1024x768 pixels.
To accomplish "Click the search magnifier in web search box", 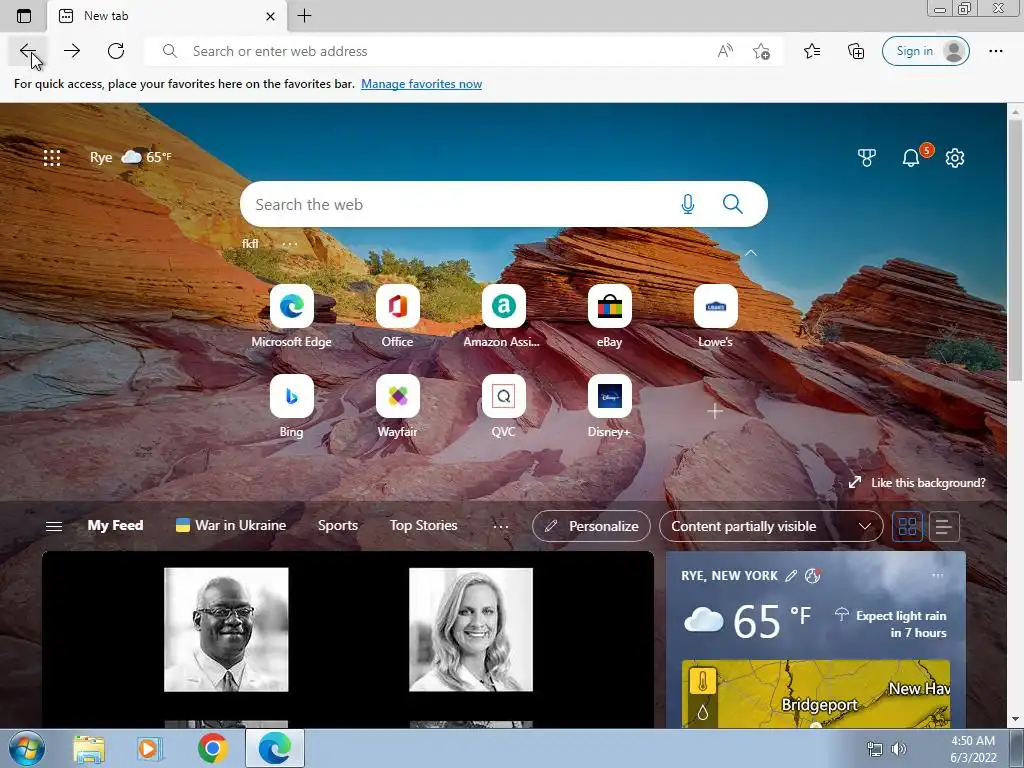I will [x=733, y=204].
